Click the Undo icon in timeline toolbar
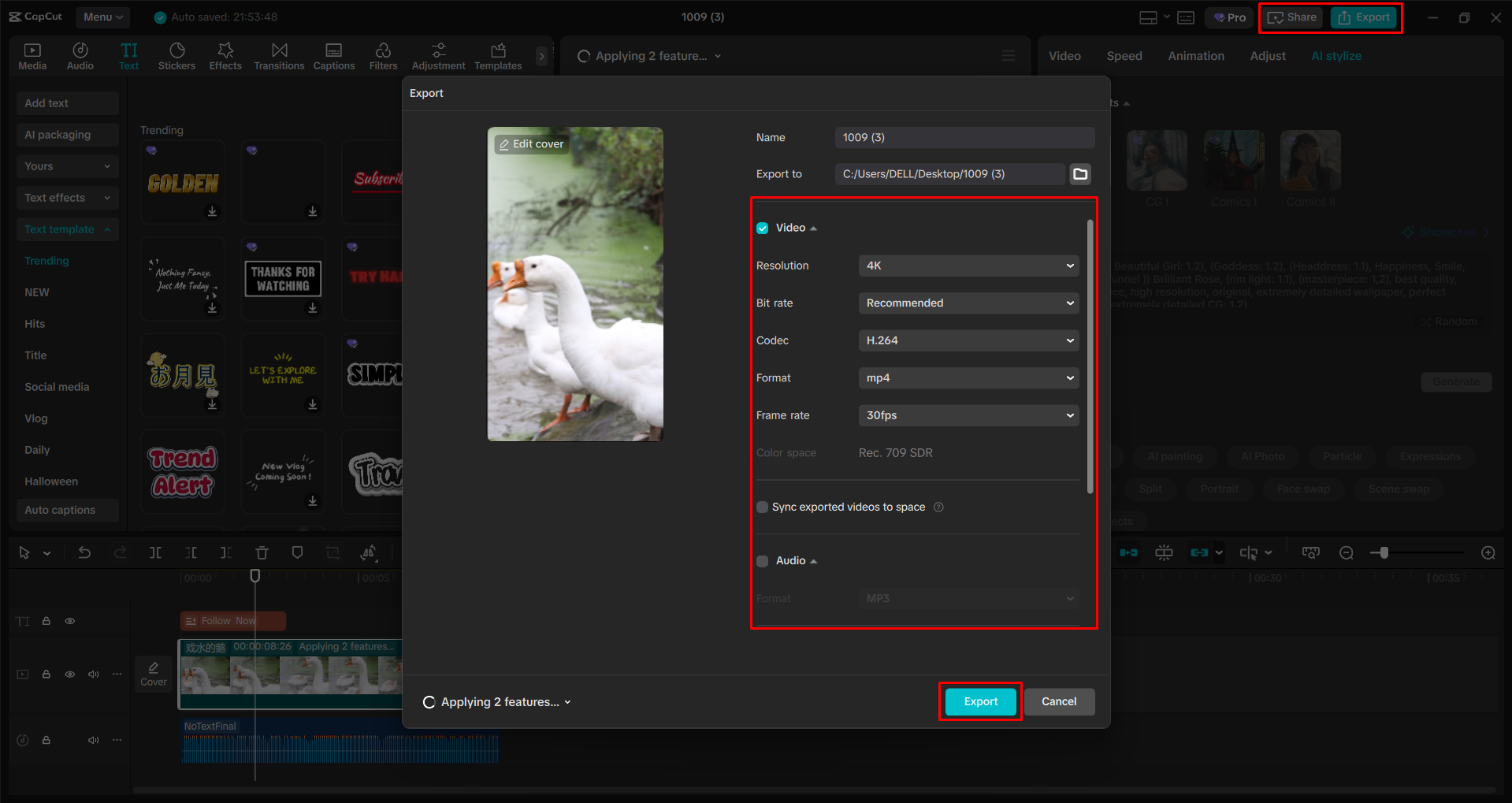This screenshot has width=1512, height=803. coord(84,552)
